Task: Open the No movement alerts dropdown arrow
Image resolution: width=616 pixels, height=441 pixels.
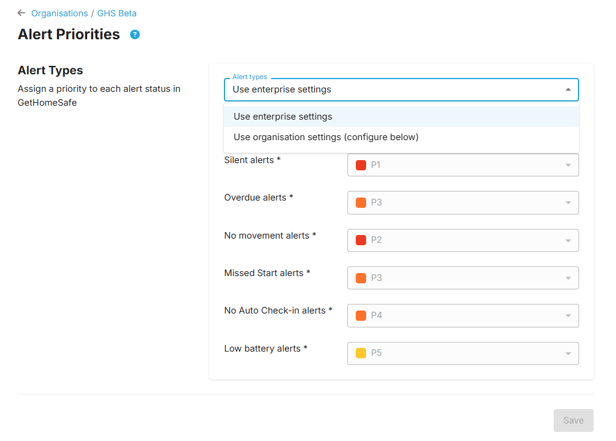Action: click(568, 240)
